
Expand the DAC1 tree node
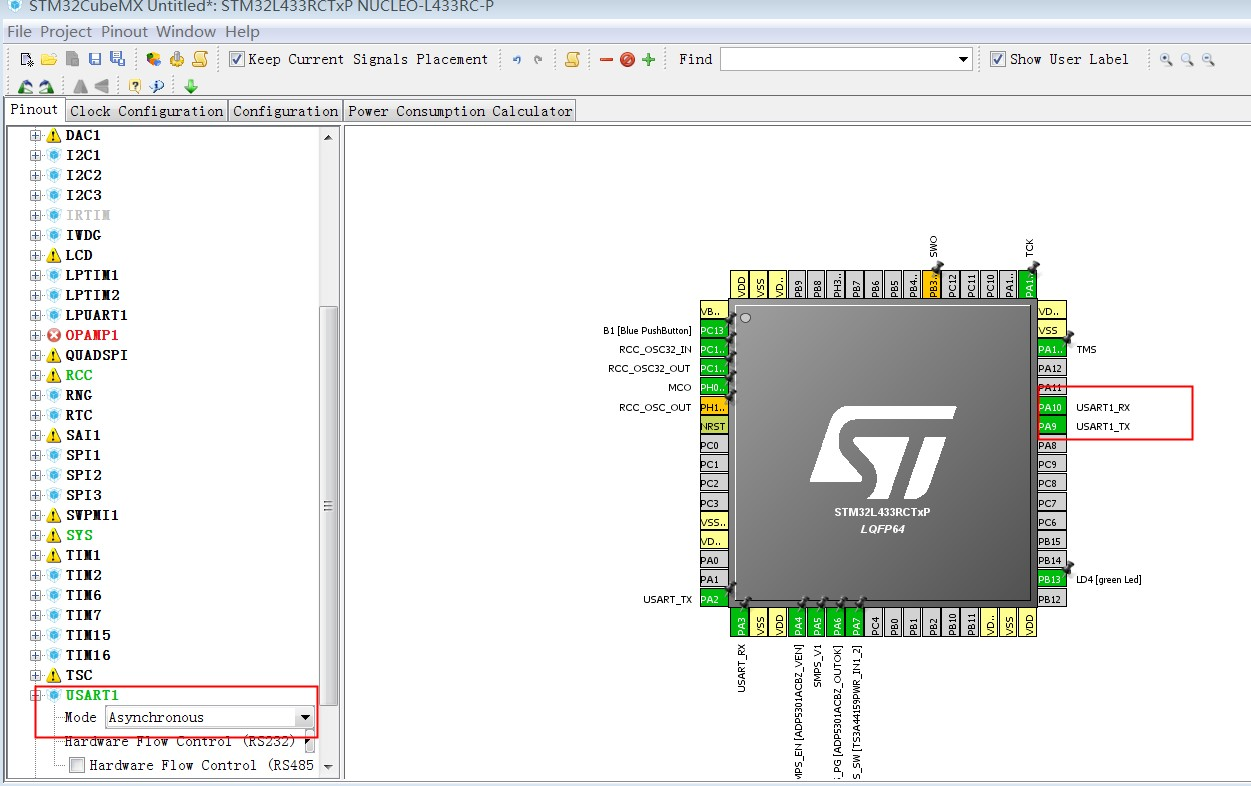pyautogui.click(x=36, y=135)
